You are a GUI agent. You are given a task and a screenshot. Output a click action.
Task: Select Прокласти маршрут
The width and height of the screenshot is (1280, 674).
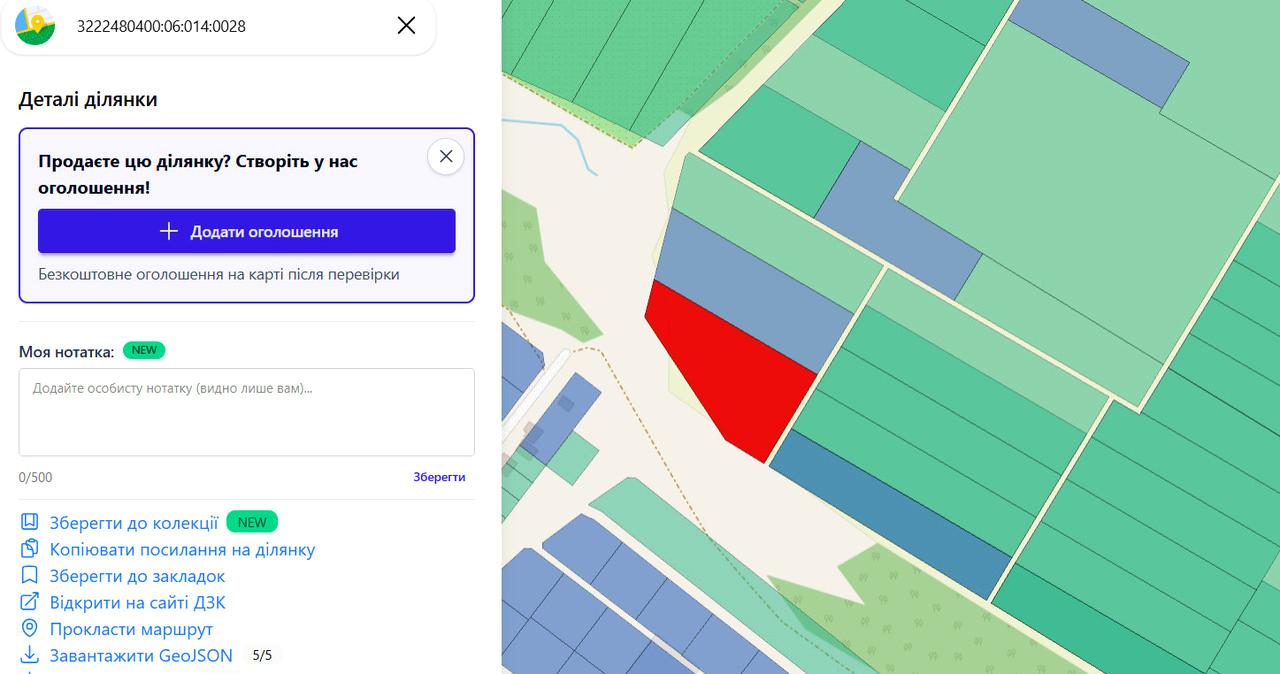(x=131, y=629)
